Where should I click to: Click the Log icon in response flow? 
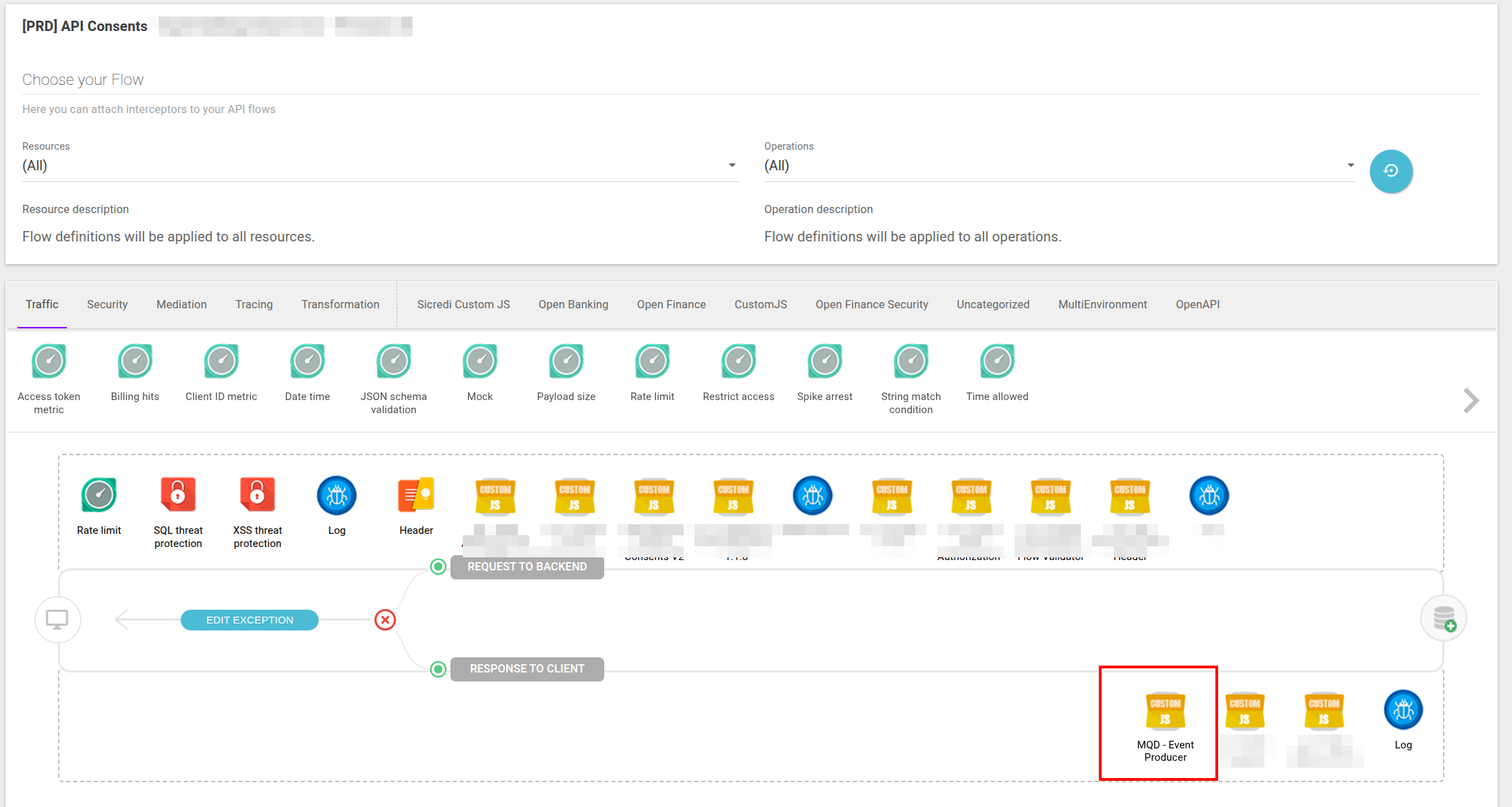(1403, 710)
